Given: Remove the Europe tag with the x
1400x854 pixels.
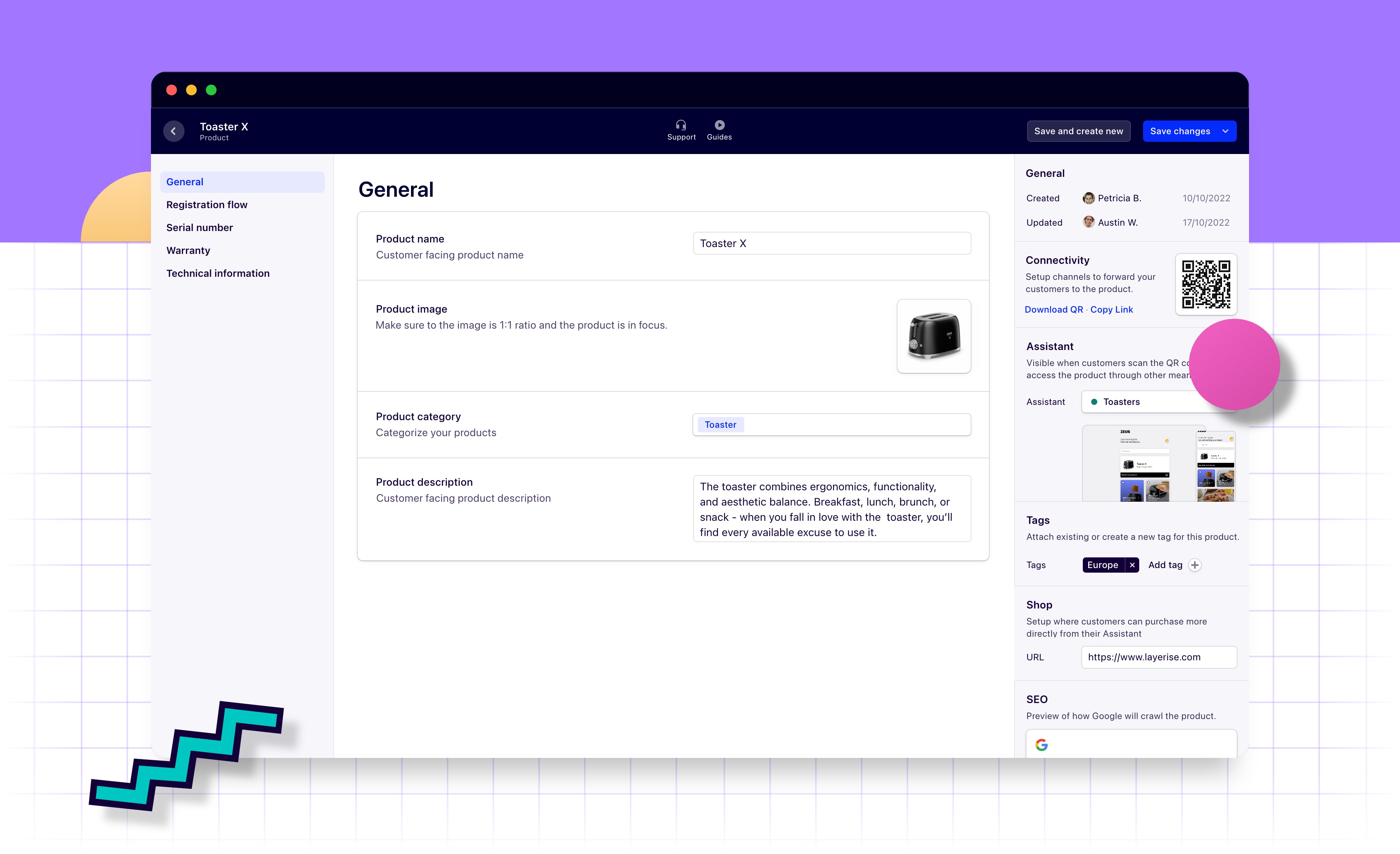Looking at the screenshot, I should (x=1132, y=565).
